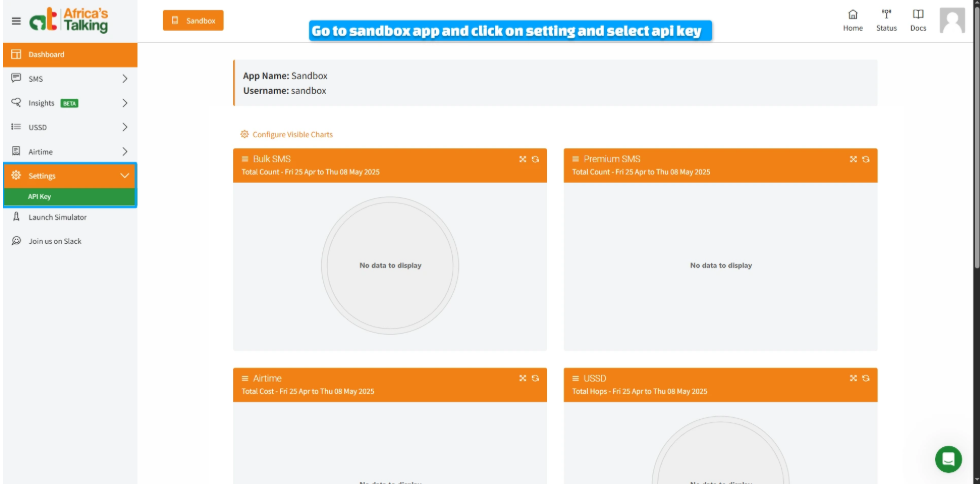The image size is (980, 490).
Task: Click the Configure Visible Charts gear icon
Action: tap(244, 134)
